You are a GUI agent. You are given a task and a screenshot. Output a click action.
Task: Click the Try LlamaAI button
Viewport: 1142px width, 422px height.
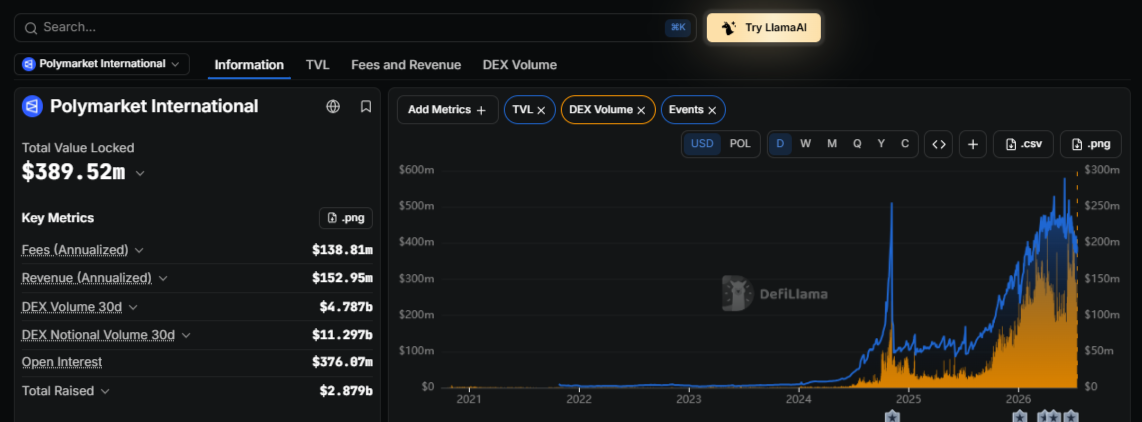pyautogui.click(x=764, y=28)
